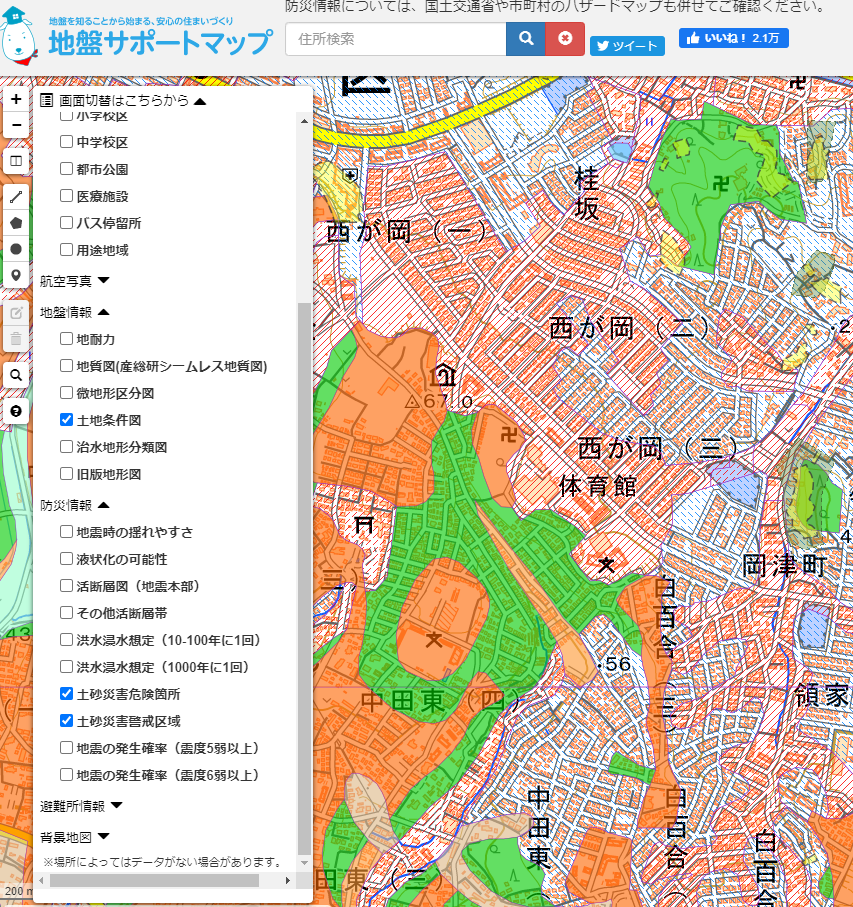Expand the 避難所情報 section

[116, 805]
